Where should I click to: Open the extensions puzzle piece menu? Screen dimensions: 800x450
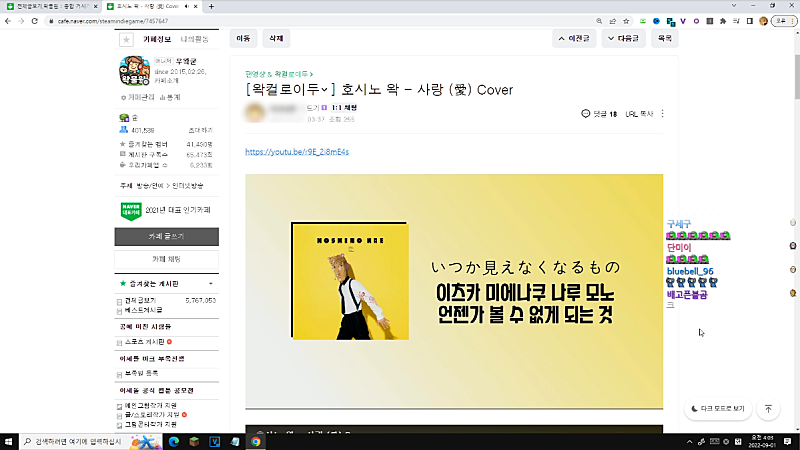pos(723,21)
